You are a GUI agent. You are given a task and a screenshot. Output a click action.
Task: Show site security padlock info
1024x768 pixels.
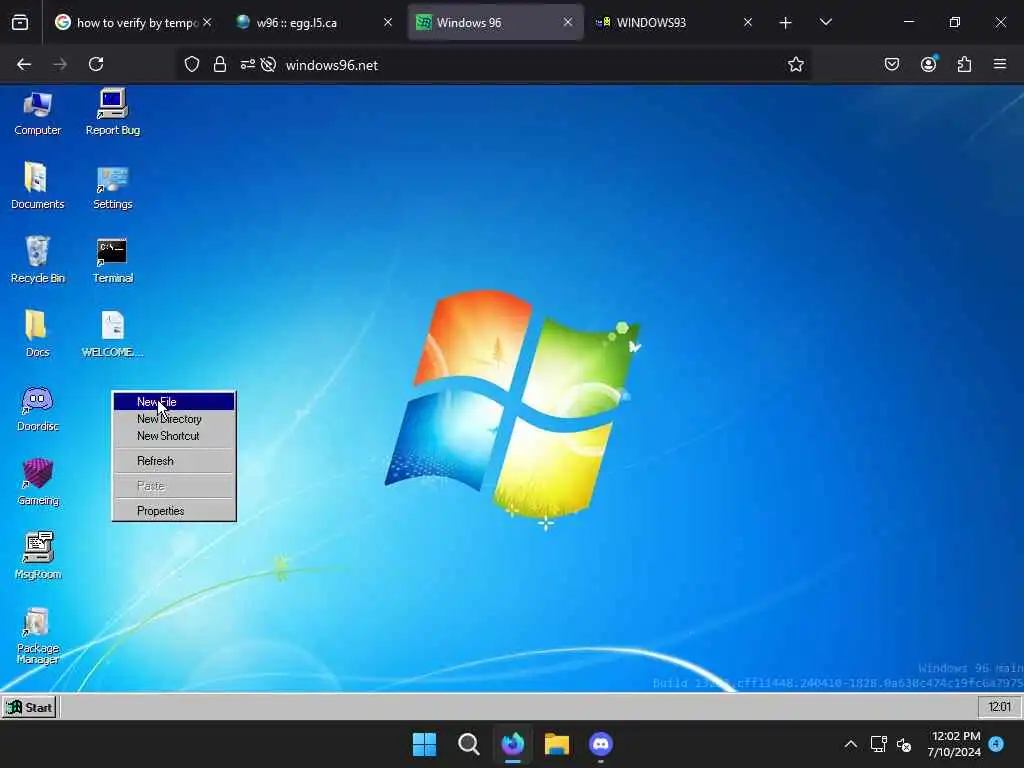tap(220, 65)
